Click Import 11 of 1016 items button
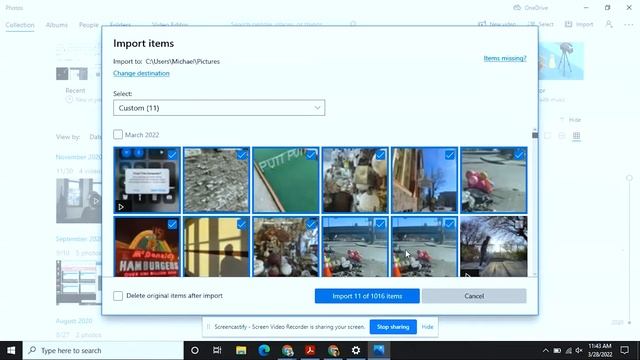 point(367,296)
